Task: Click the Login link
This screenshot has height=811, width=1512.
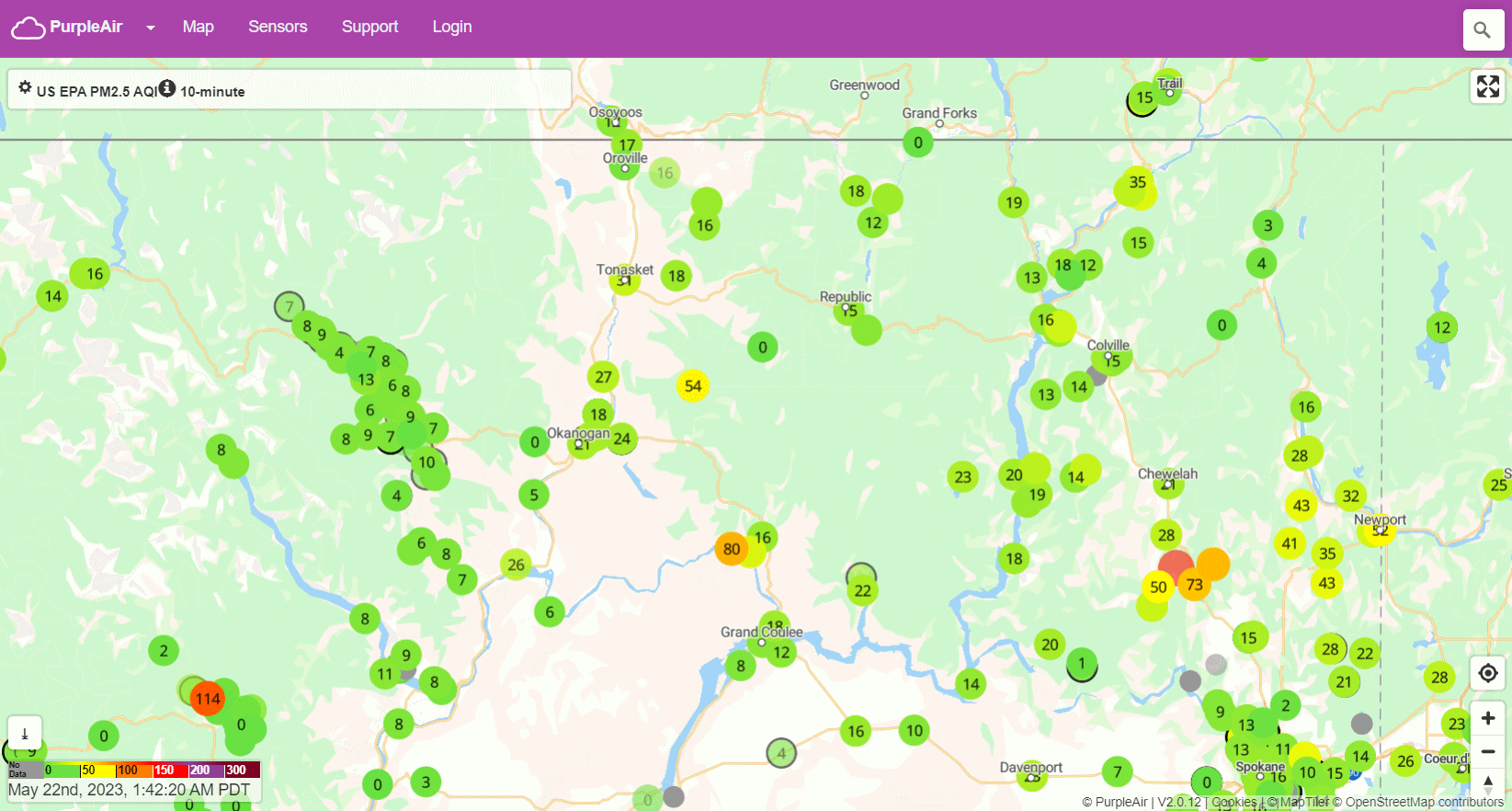Action: point(452,27)
